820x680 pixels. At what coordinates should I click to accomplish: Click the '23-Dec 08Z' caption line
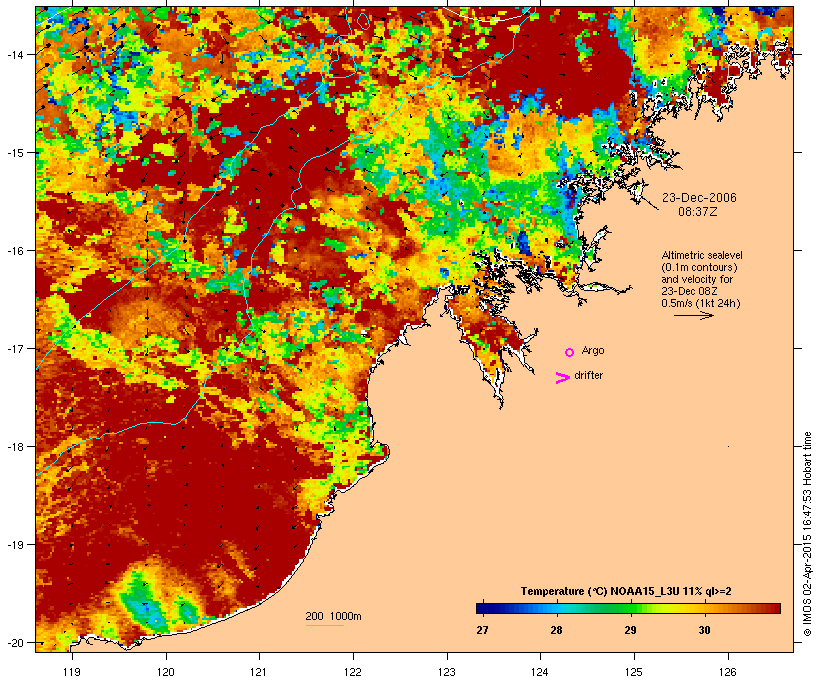tap(689, 291)
